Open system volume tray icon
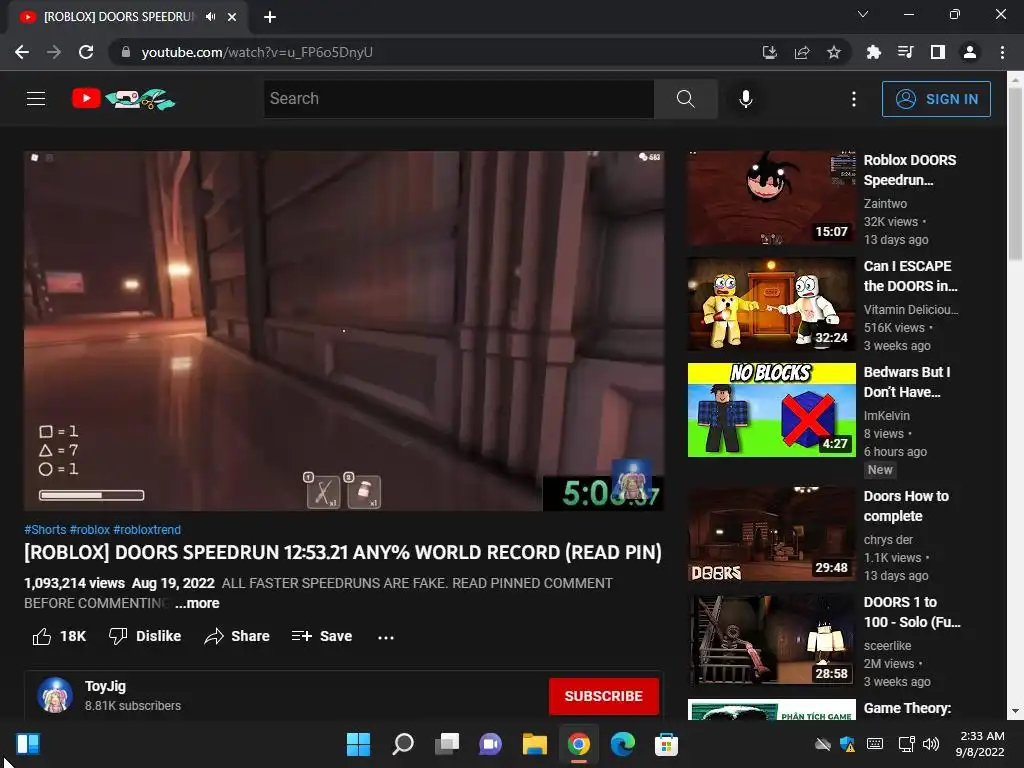The width and height of the screenshot is (1024, 768). [931, 744]
